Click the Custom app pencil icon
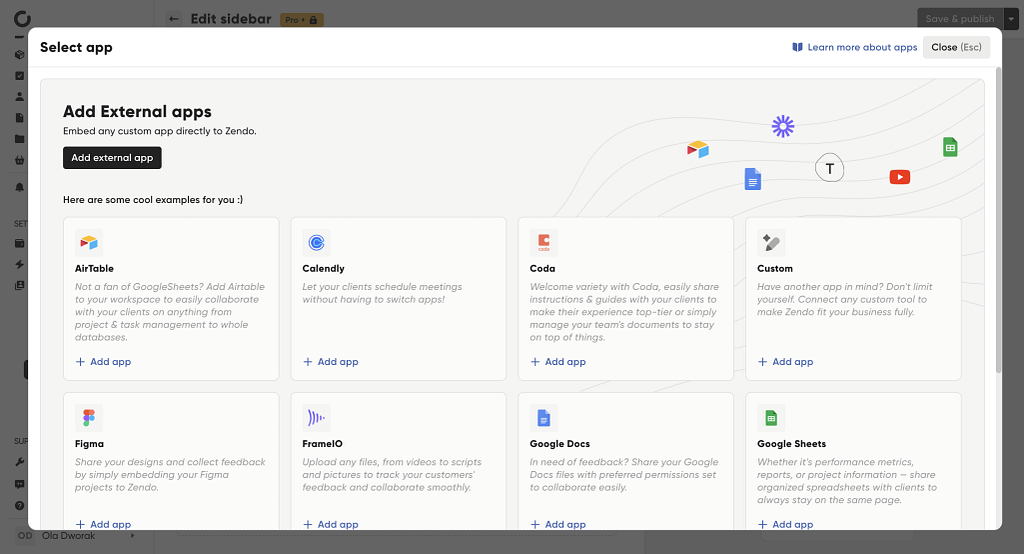 pyautogui.click(x=771, y=243)
